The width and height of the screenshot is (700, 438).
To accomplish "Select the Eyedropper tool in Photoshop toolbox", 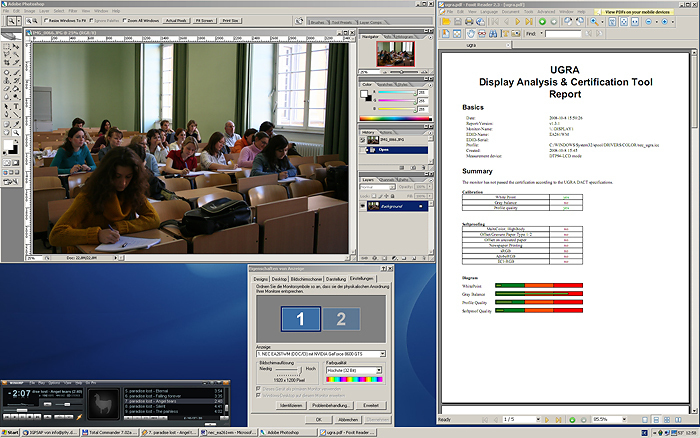I will pyautogui.click(x=16, y=125).
